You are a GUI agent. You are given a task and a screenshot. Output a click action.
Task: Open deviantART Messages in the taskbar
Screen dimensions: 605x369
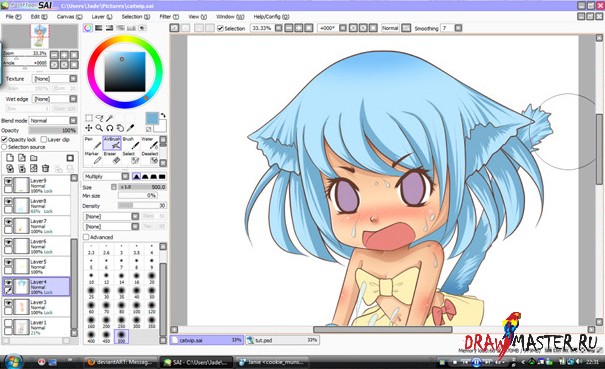120,362
